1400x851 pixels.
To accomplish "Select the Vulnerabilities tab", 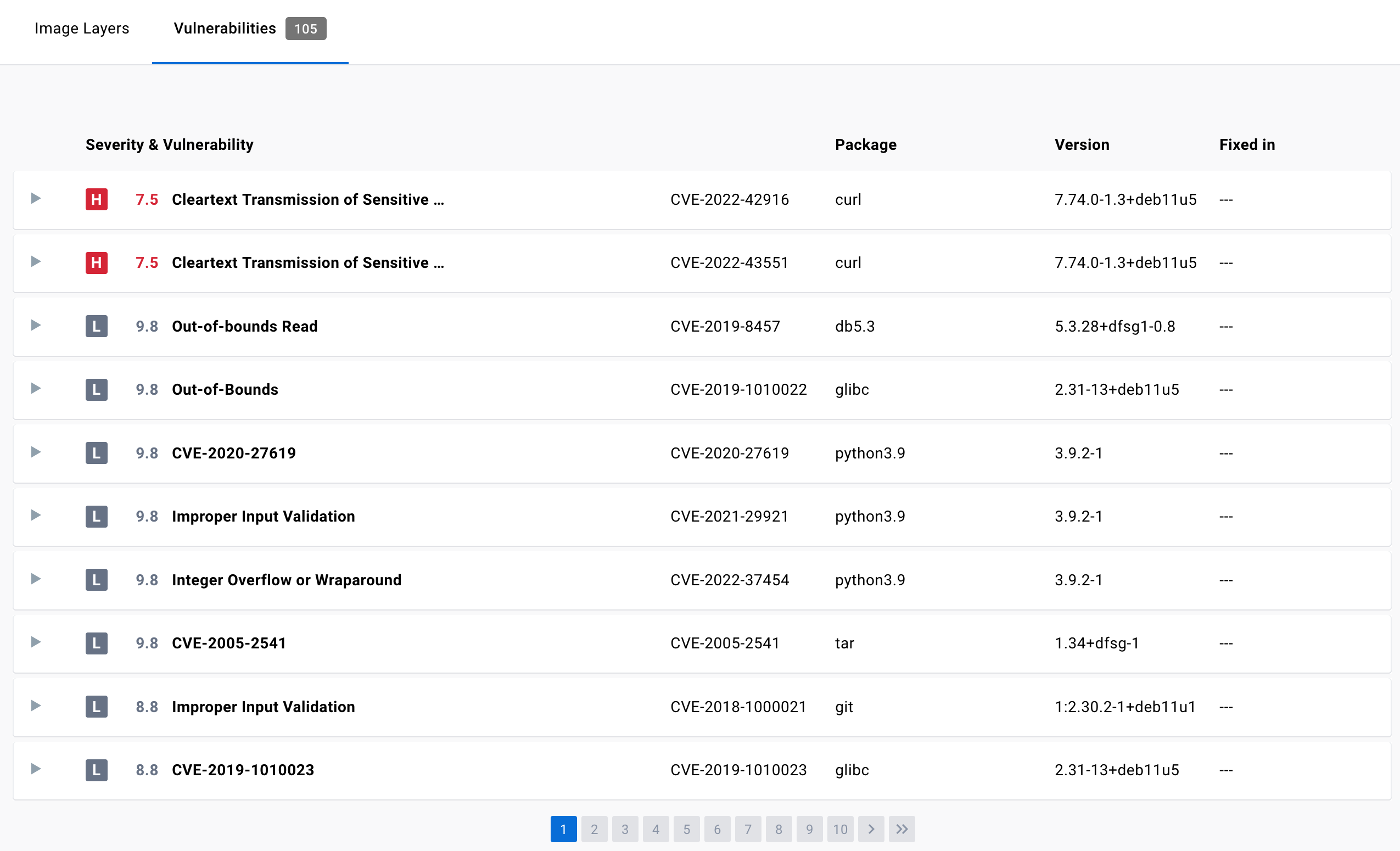I will click(x=225, y=28).
